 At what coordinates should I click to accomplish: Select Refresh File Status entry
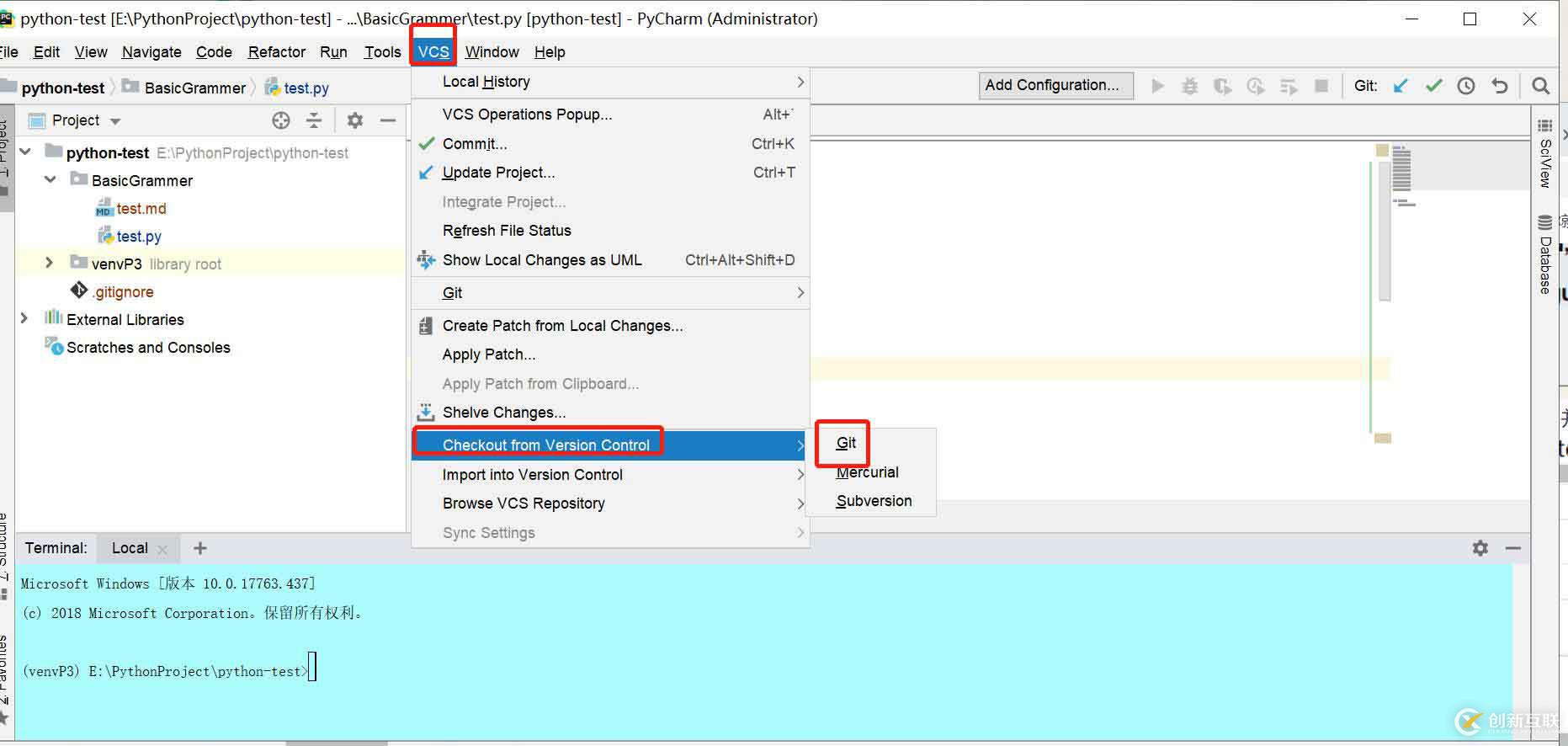(610, 231)
